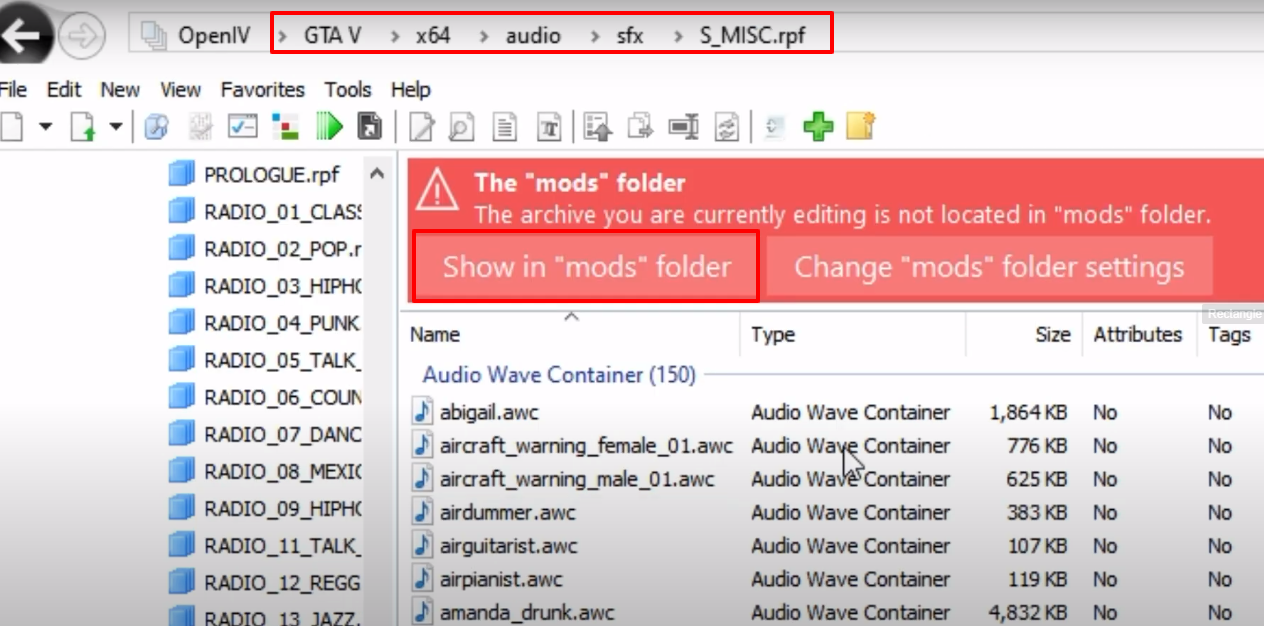Viewport: 1264px width, 626px height.
Task: Expand the audio breadcrumb chevron
Action: point(485,37)
